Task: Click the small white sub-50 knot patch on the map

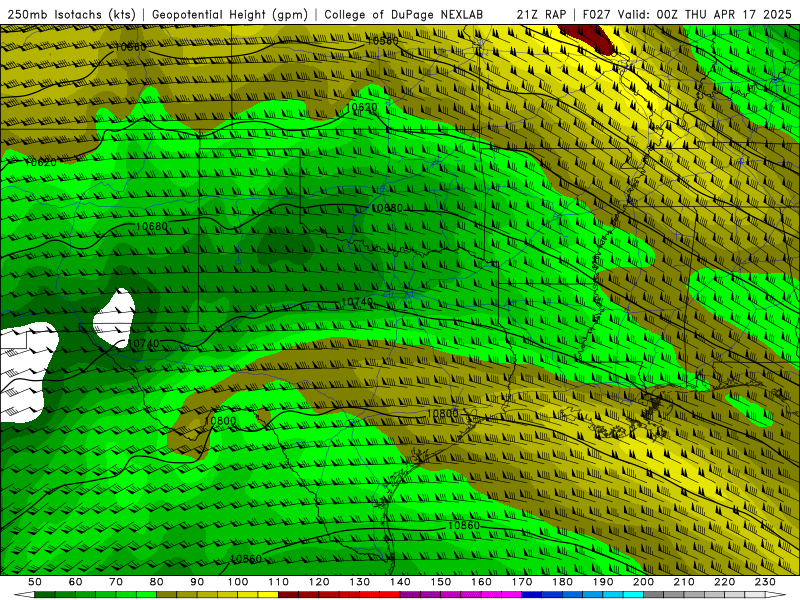Action: pyautogui.click(x=114, y=319)
